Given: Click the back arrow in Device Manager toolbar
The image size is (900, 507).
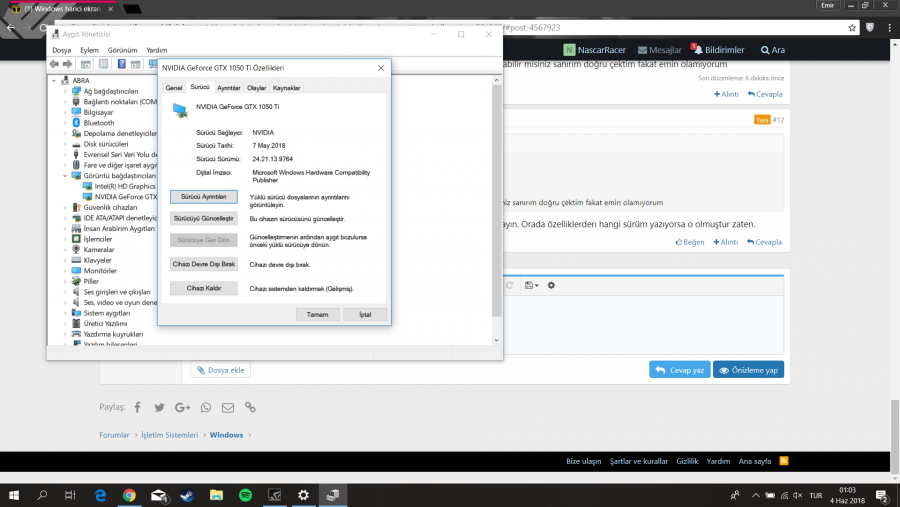Looking at the screenshot, I should tap(54, 64).
